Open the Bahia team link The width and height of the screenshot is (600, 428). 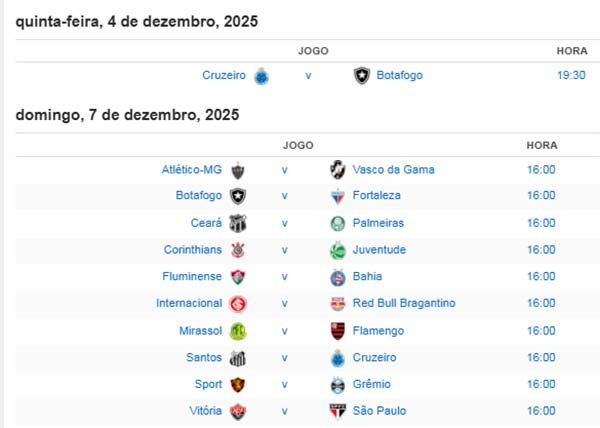coord(367,276)
